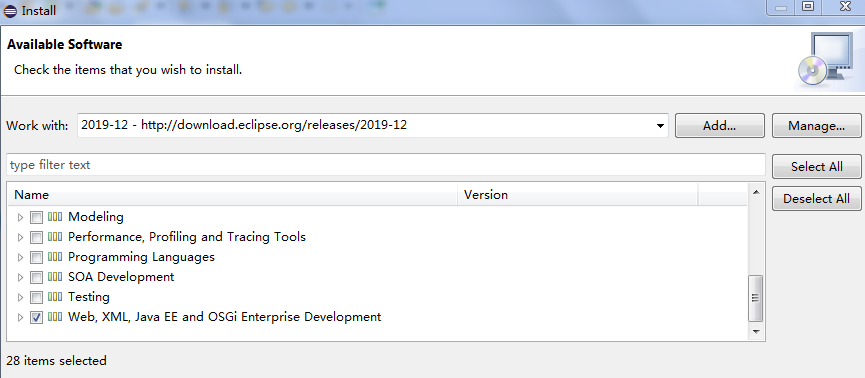865x378 pixels.
Task: Select the Programming Languages row text
Action: tap(141, 257)
